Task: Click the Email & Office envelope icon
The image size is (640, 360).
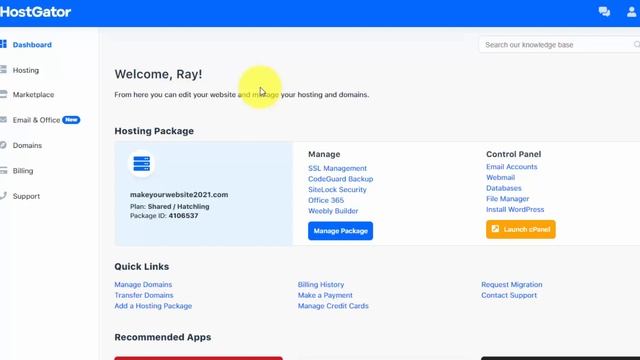Action: click(x=3, y=120)
